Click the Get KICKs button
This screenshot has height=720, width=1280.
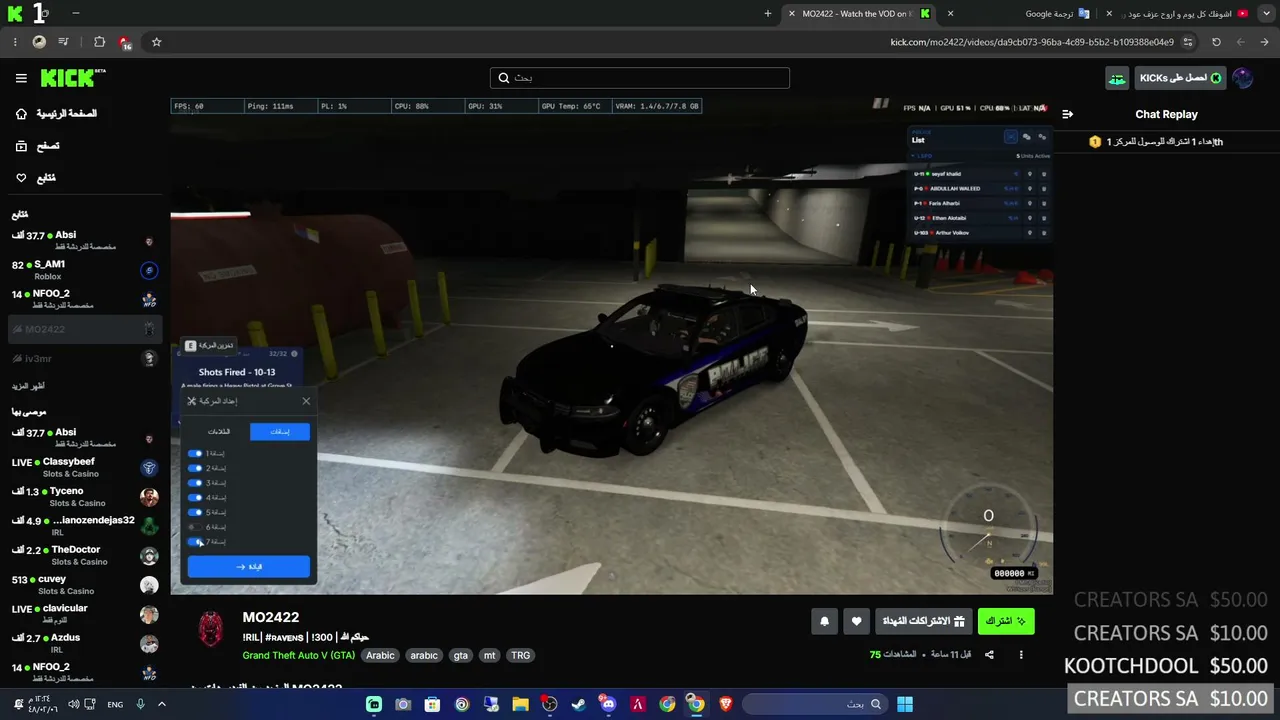(1180, 78)
